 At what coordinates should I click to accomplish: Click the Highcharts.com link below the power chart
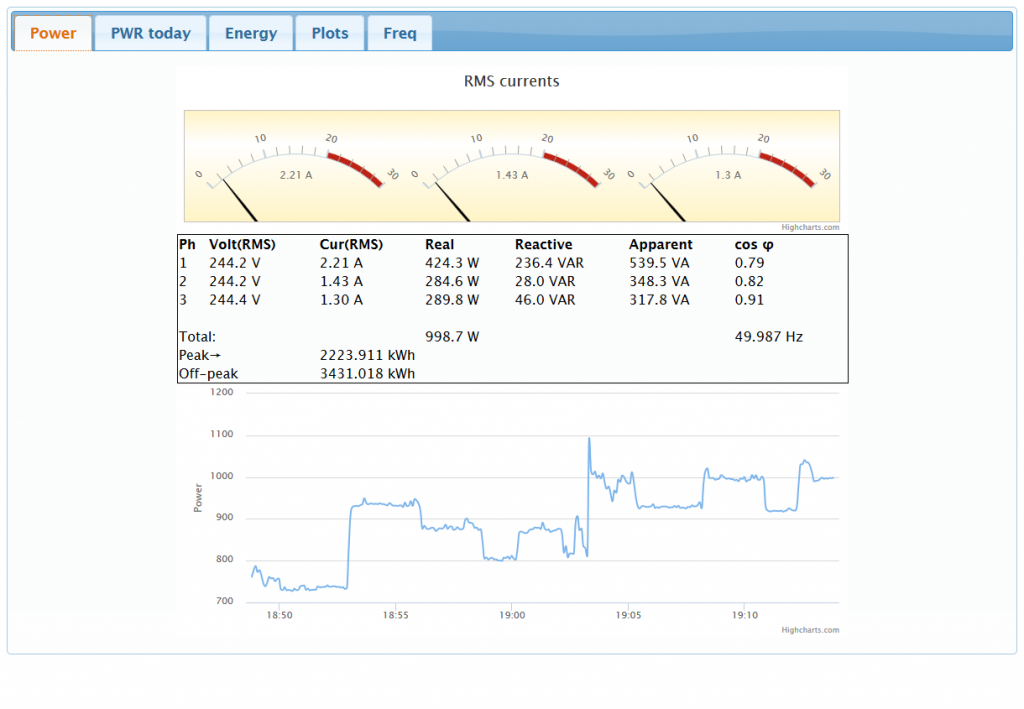point(810,630)
